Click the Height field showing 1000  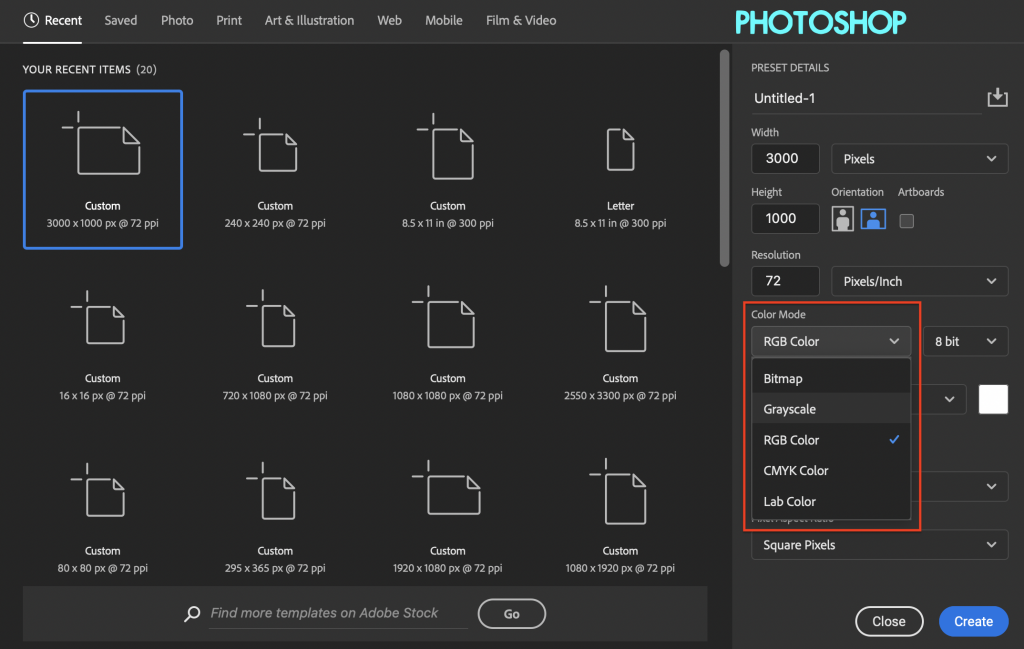pos(785,219)
